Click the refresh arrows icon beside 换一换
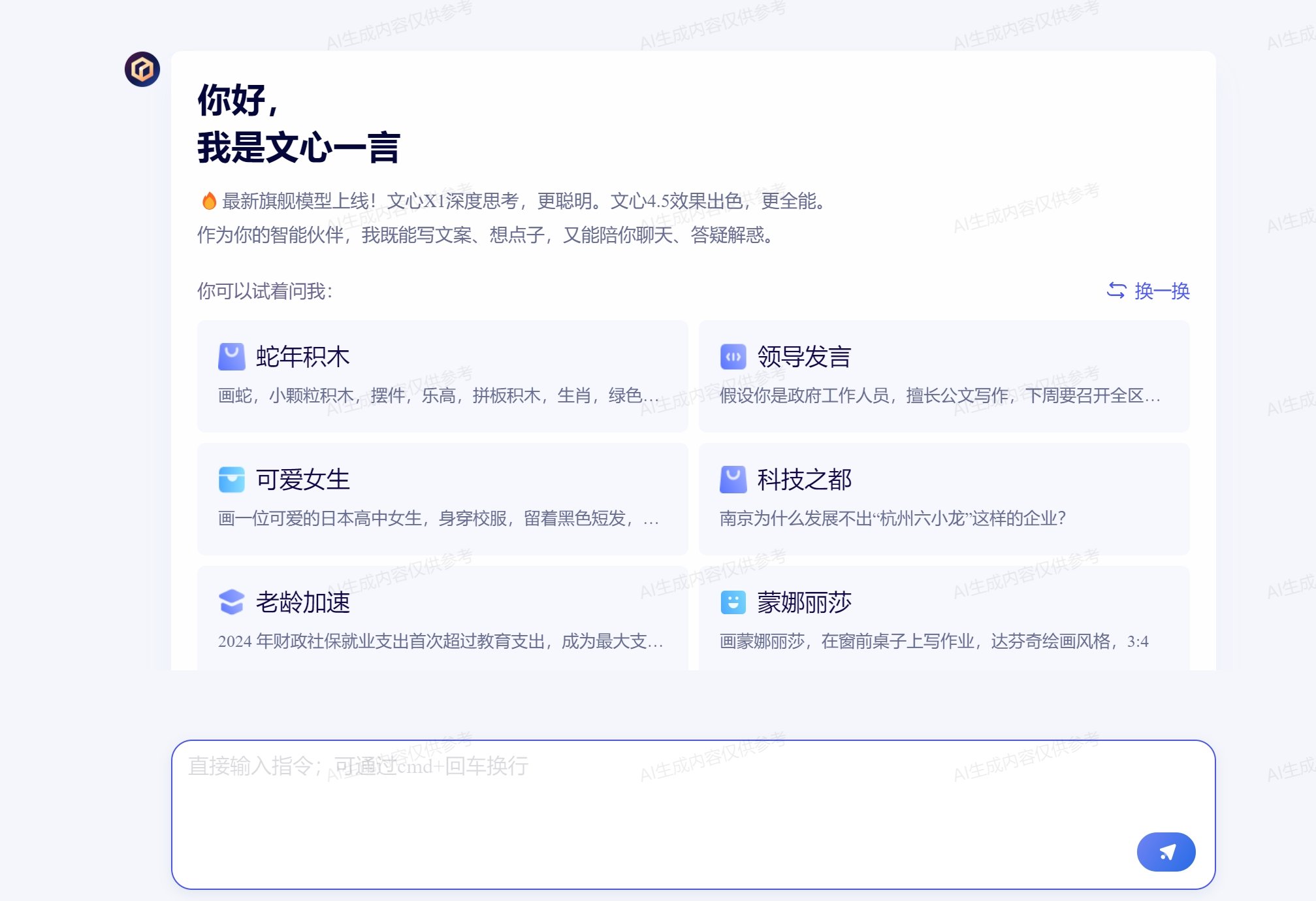The width and height of the screenshot is (1316, 901). point(1115,292)
